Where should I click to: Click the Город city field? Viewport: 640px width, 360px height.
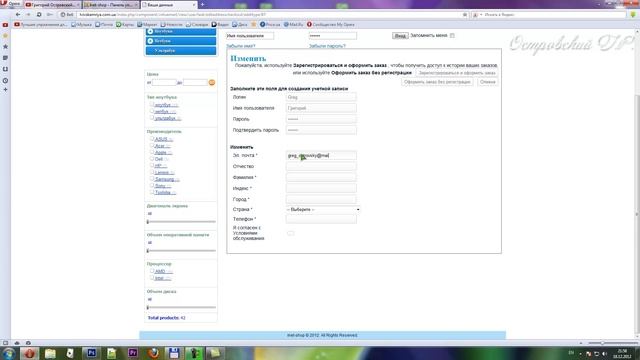click(x=321, y=199)
